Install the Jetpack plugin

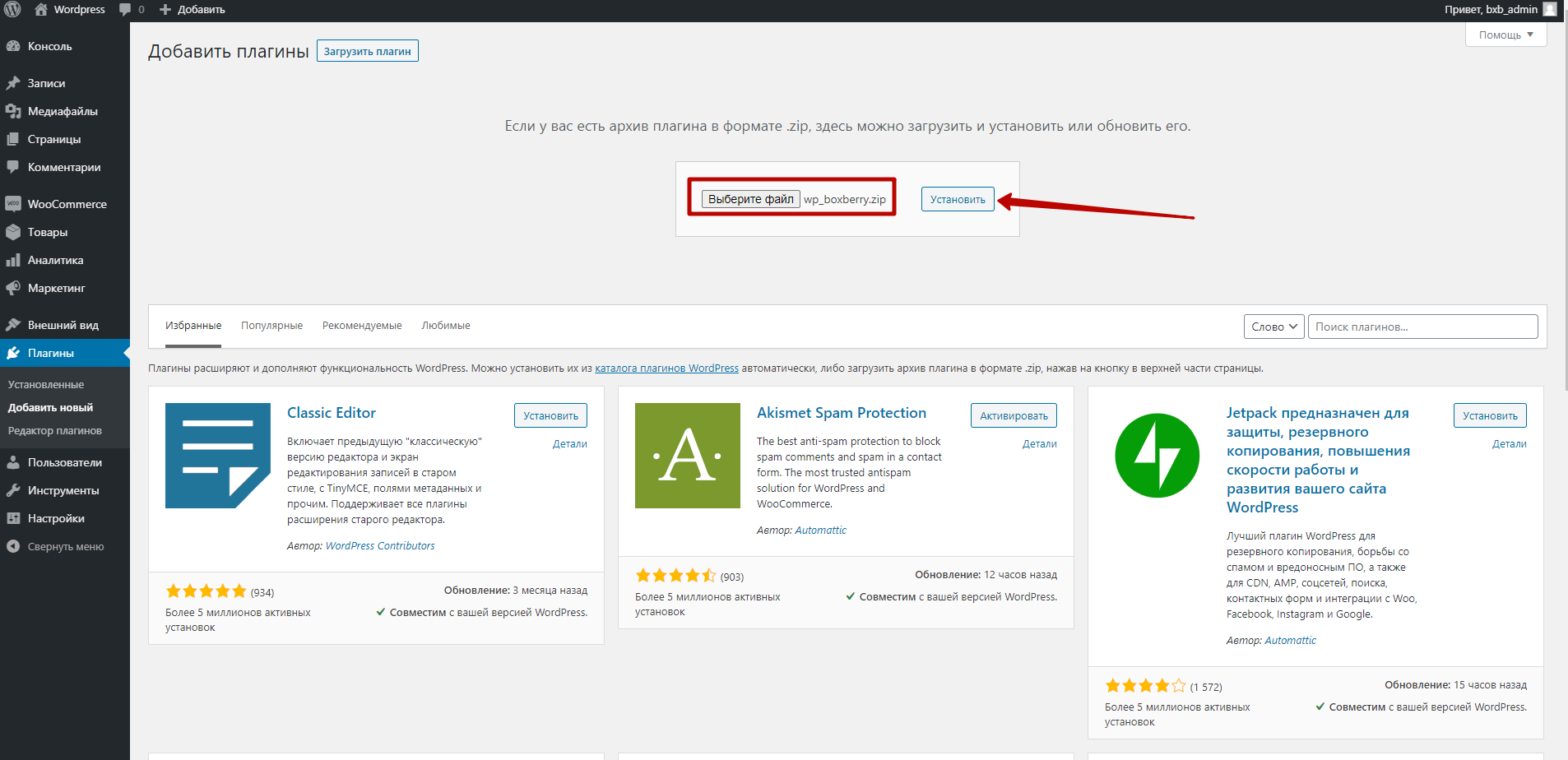(1490, 415)
